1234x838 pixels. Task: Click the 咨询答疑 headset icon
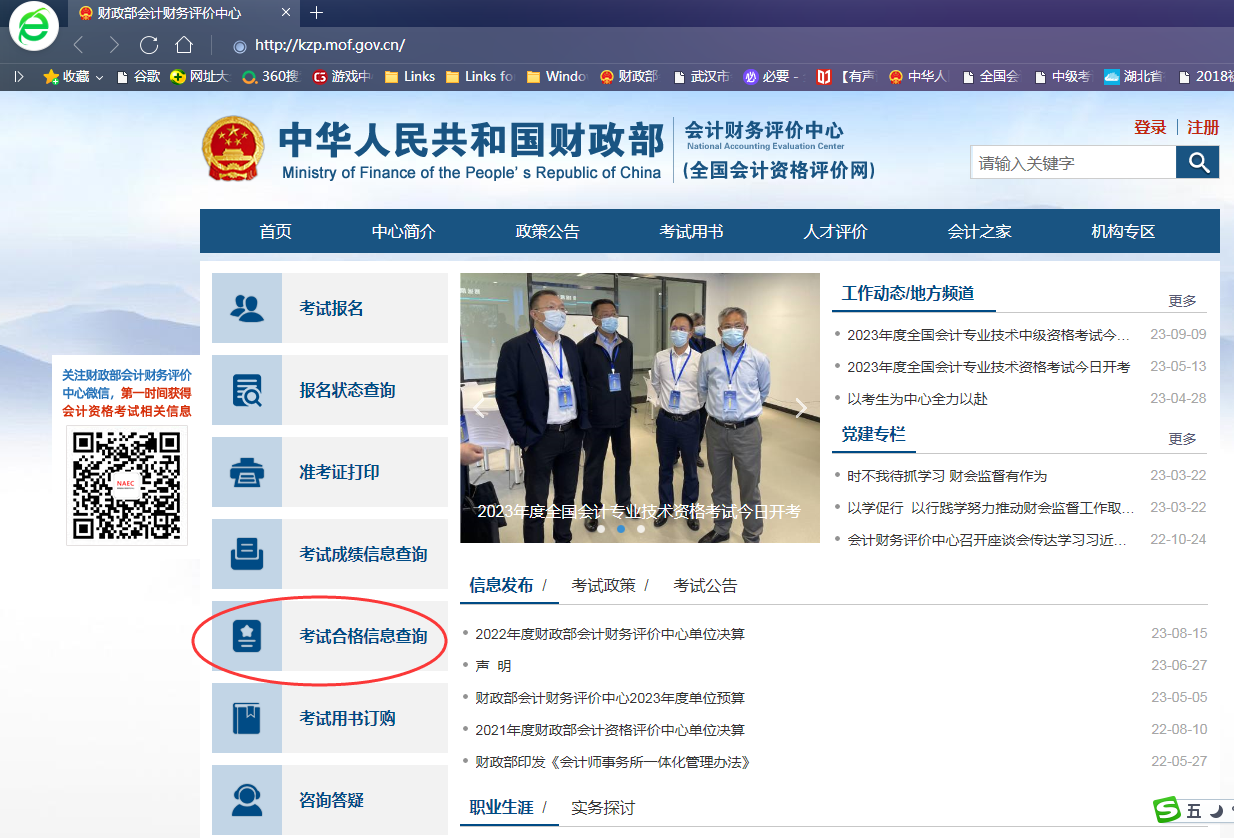point(247,800)
